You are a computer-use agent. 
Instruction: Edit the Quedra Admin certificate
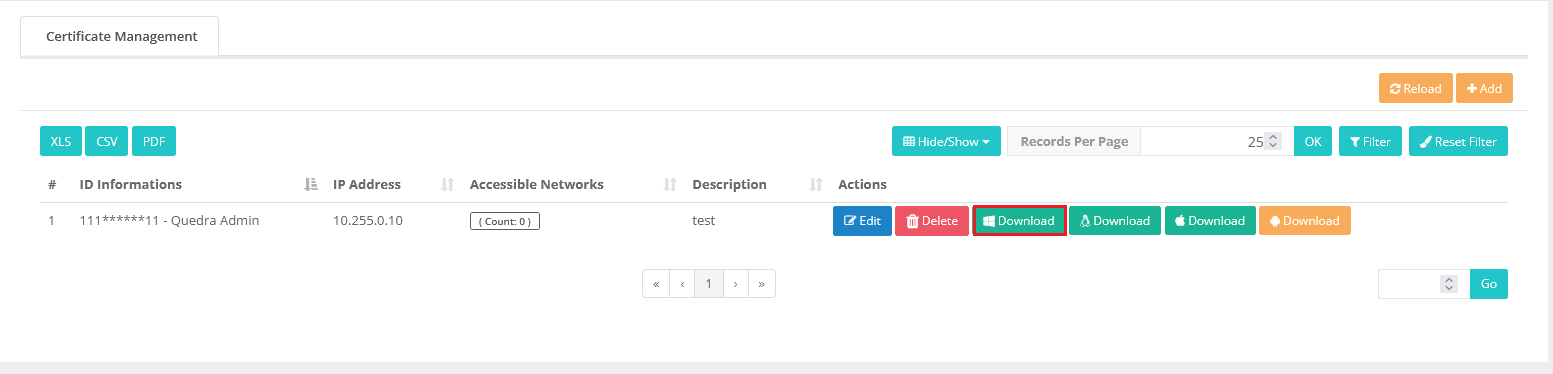(862, 221)
